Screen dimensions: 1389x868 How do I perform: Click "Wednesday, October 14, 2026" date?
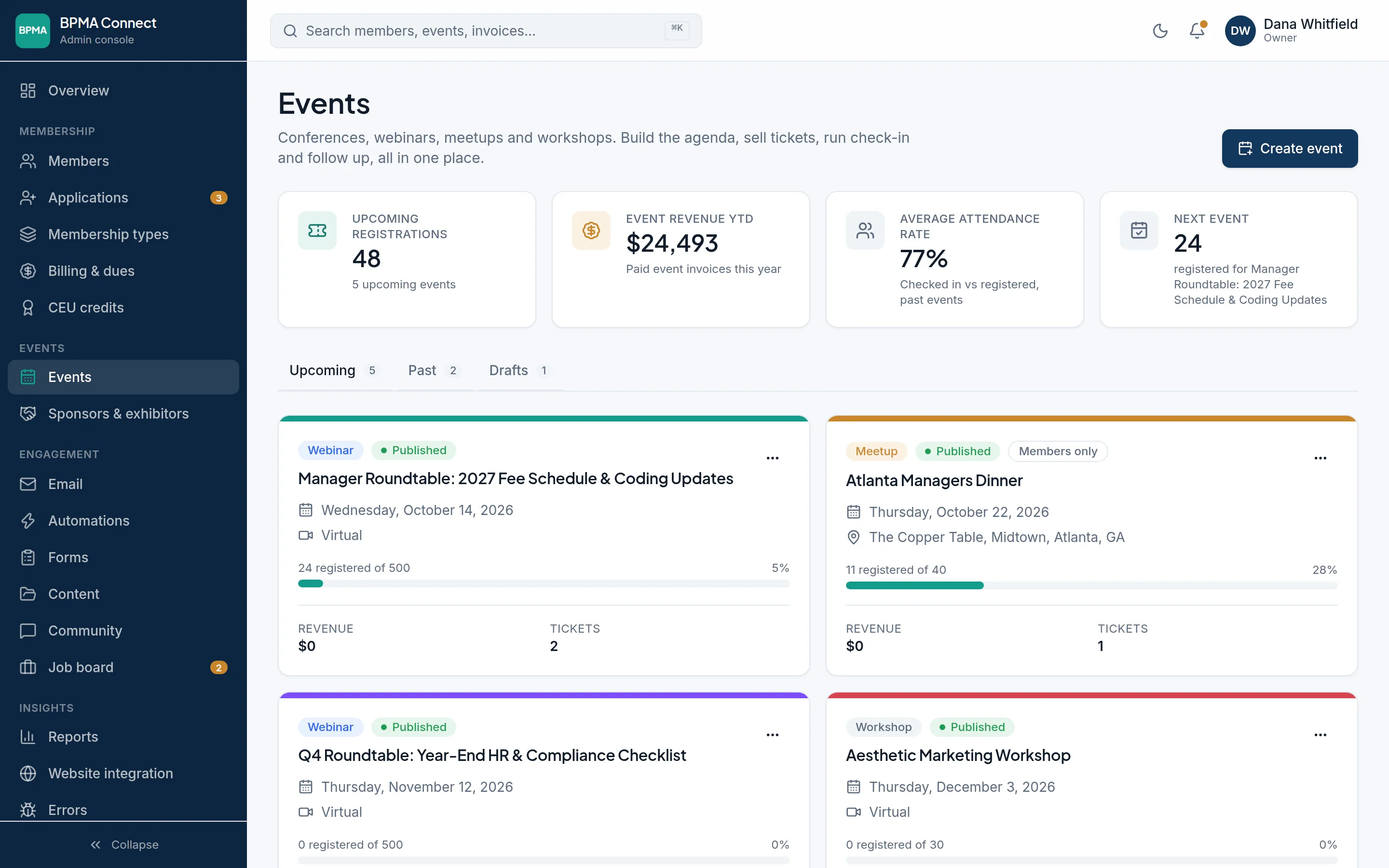[417, 510]
